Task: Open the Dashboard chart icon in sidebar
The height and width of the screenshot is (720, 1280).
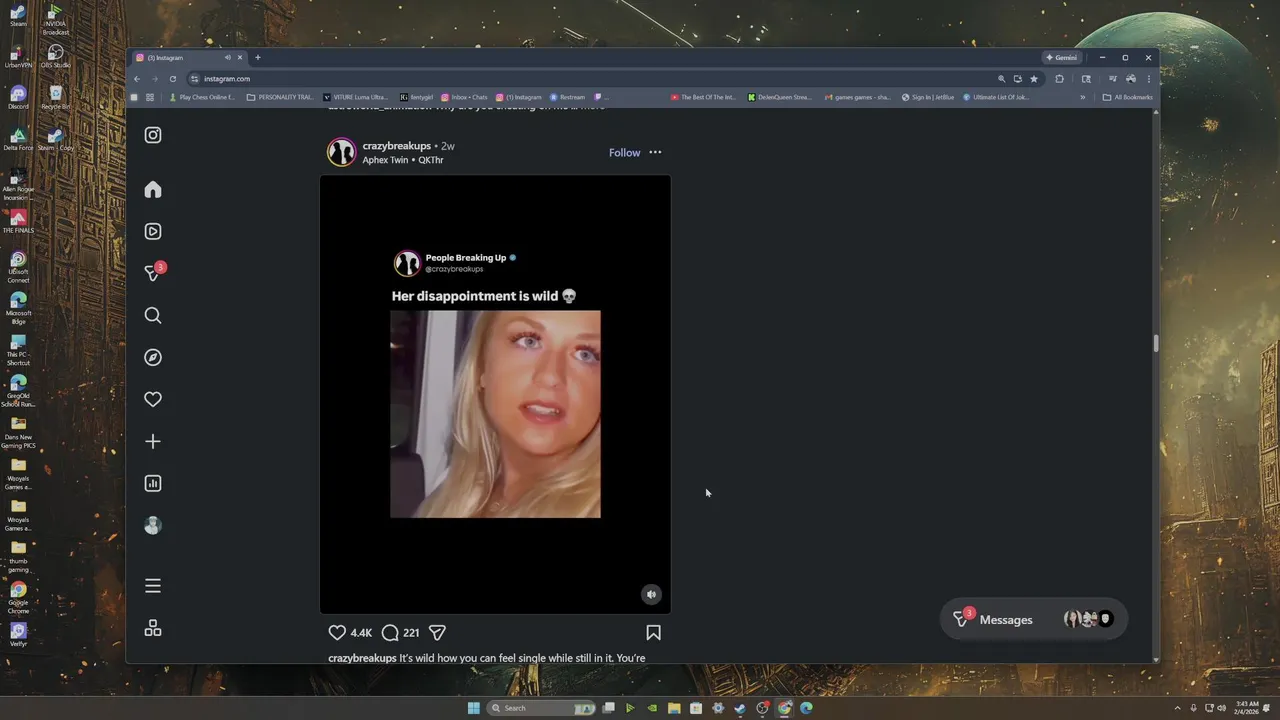Action: tap(153, 483)
